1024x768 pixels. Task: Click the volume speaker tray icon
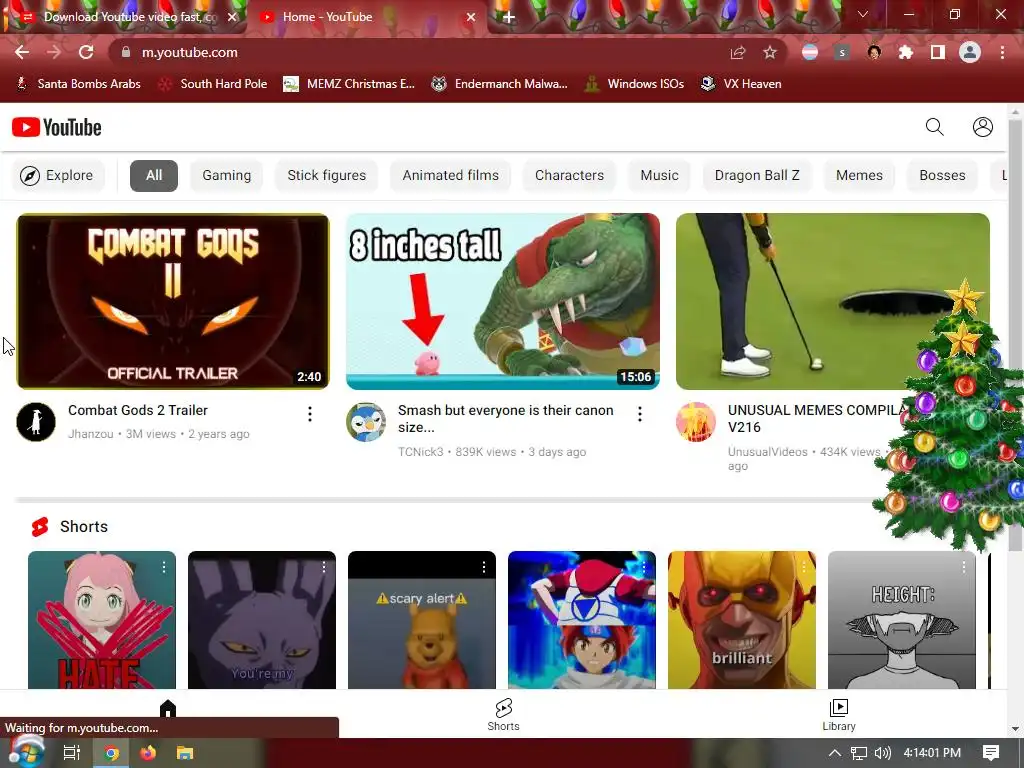(882, 753)
